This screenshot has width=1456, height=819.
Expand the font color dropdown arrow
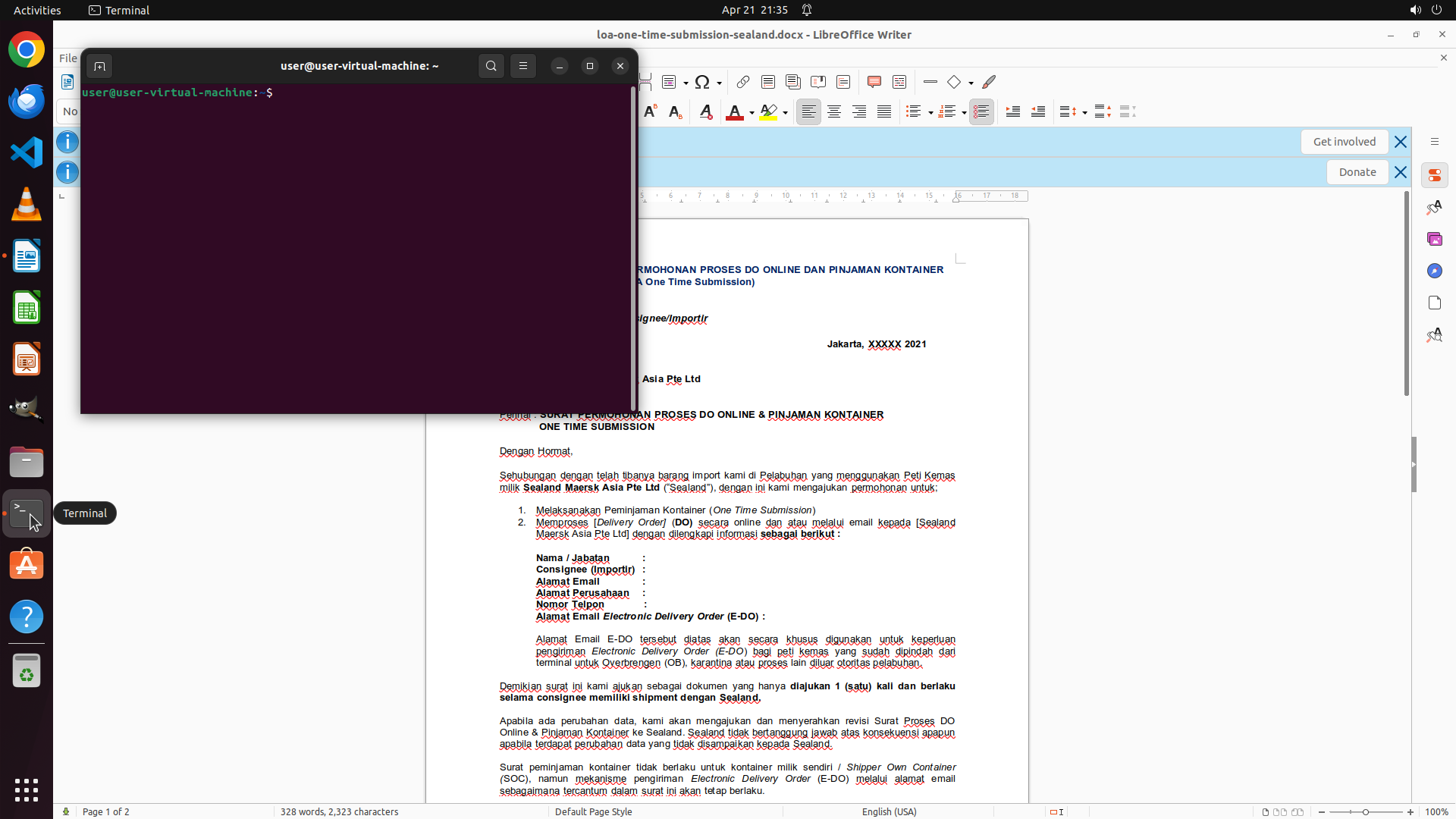coord(752,112)
